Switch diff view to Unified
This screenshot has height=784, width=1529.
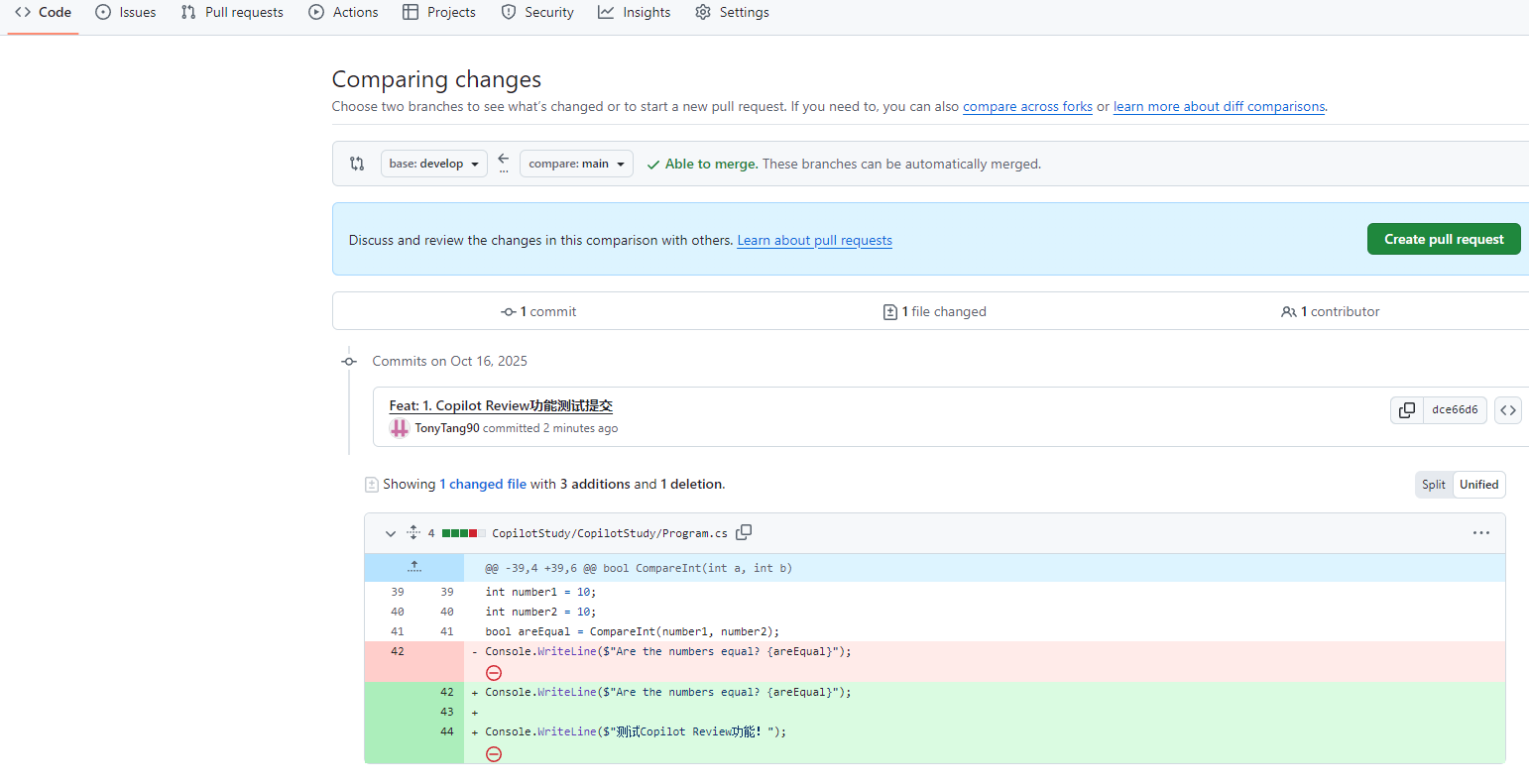[x=1478, y=485]
